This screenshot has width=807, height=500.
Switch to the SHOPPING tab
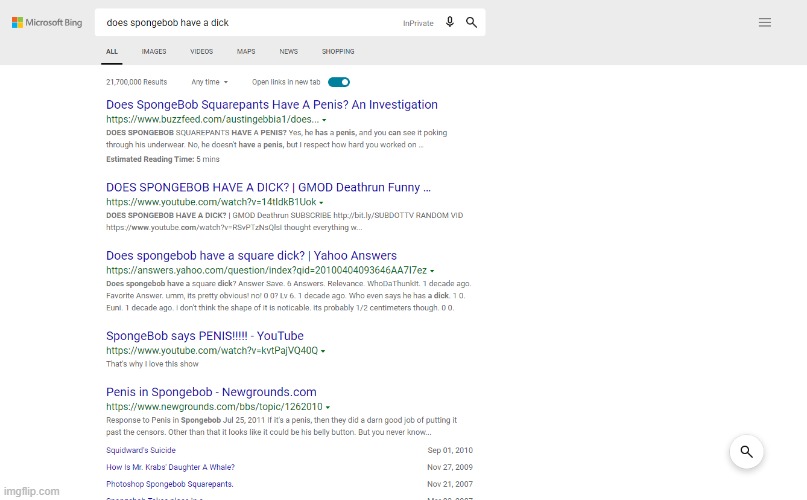tap(338, 51)
